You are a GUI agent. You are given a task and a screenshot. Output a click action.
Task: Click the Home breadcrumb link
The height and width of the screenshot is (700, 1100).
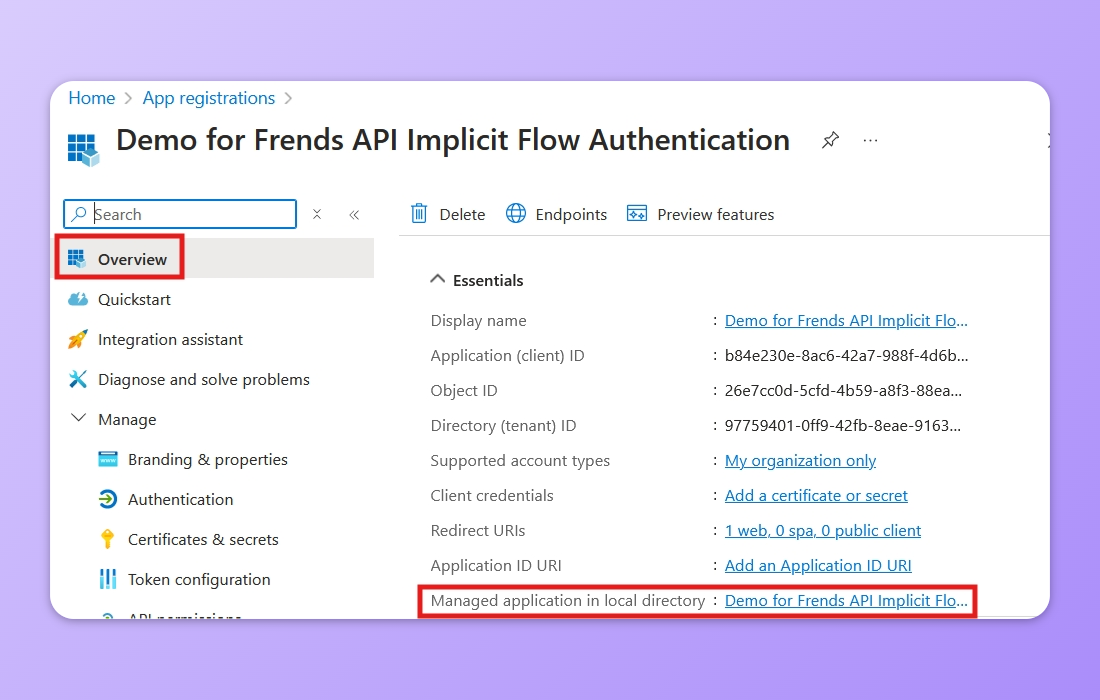91,98
